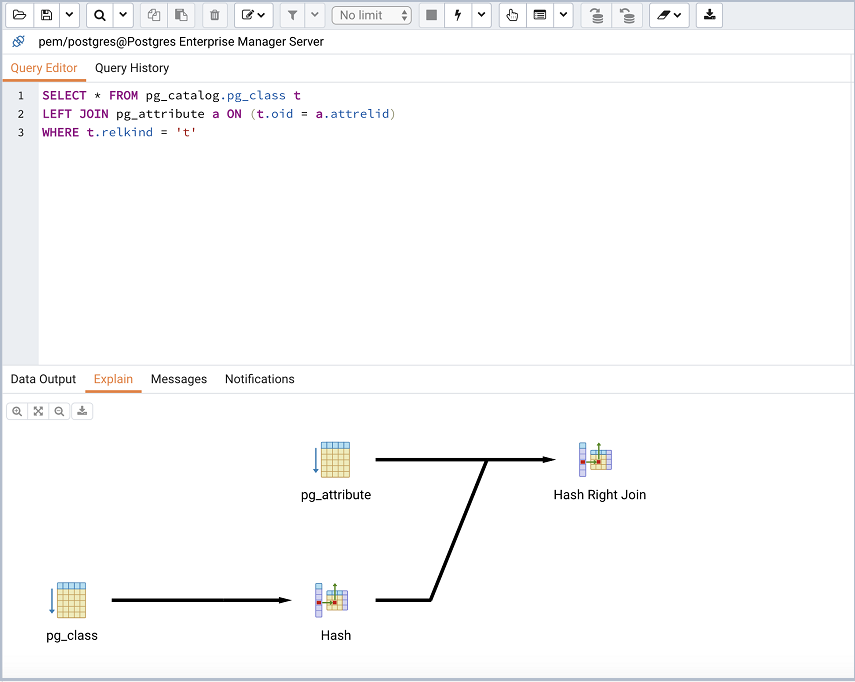Screen dimensions: 855x682
Task: Zoom in on the explain diagram
Action: (x=17, y=411)
